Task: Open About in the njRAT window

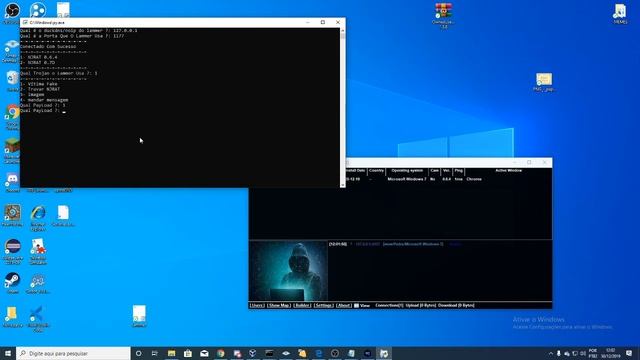Action: tap(344, 305)
